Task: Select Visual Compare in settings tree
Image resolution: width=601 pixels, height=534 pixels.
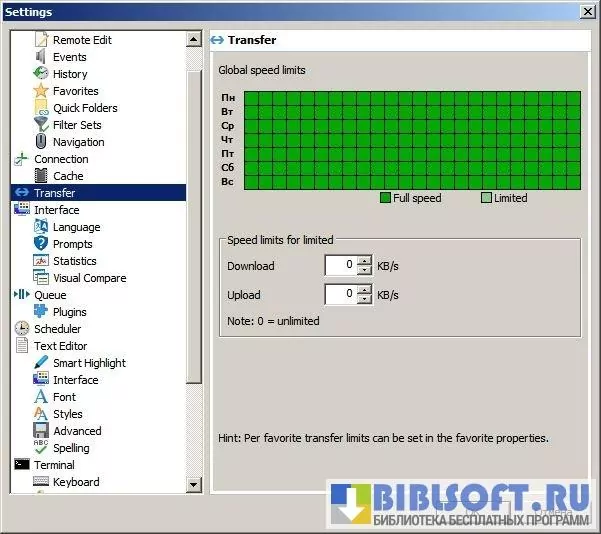Action: click(89, 278)
